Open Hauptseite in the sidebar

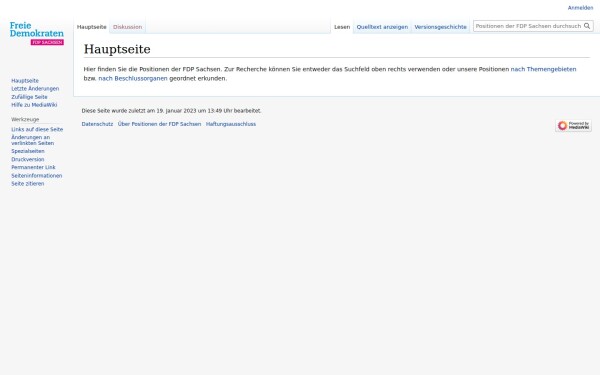coord(25,81)
